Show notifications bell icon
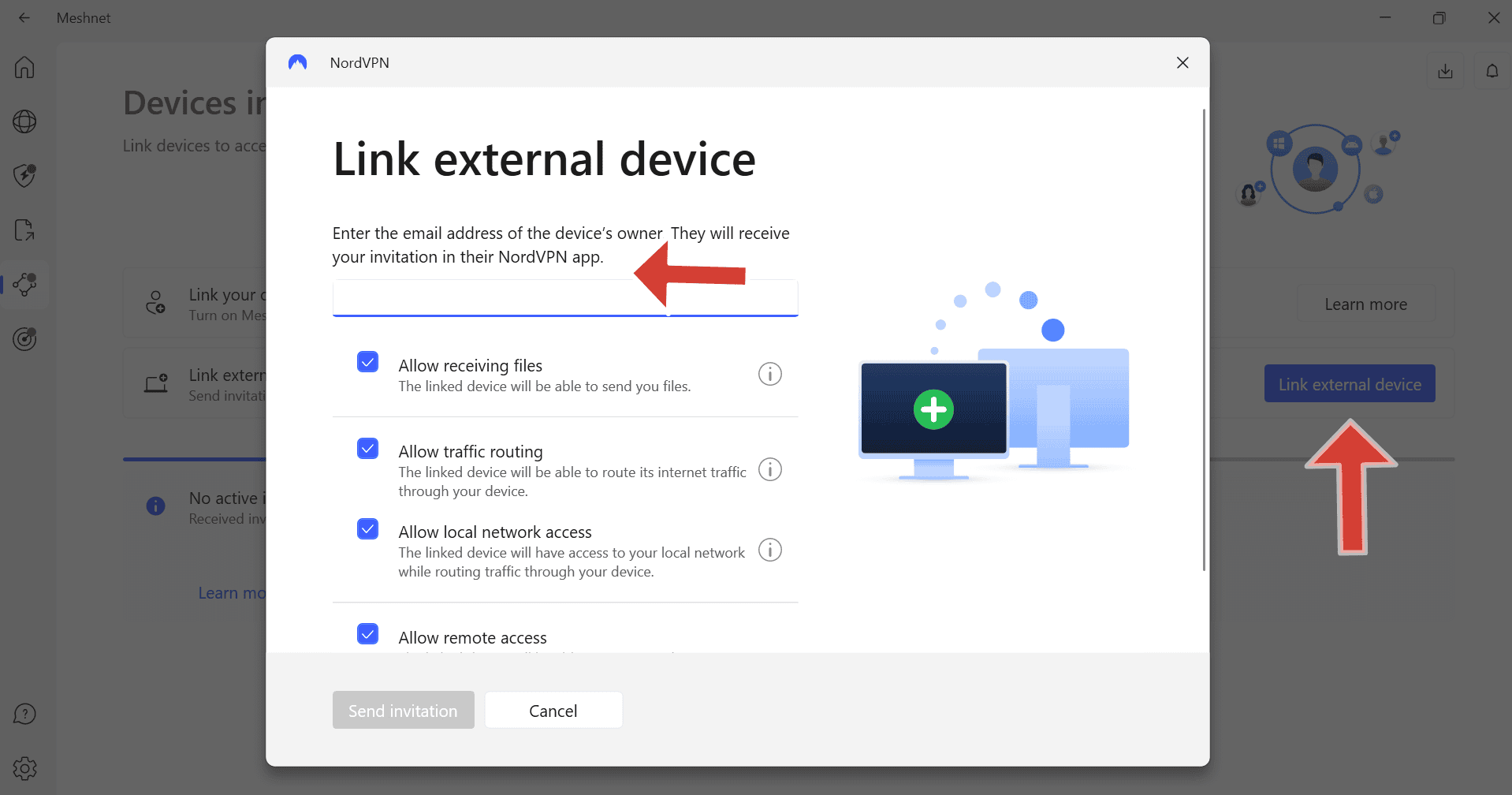 [x=1492, y=71]
